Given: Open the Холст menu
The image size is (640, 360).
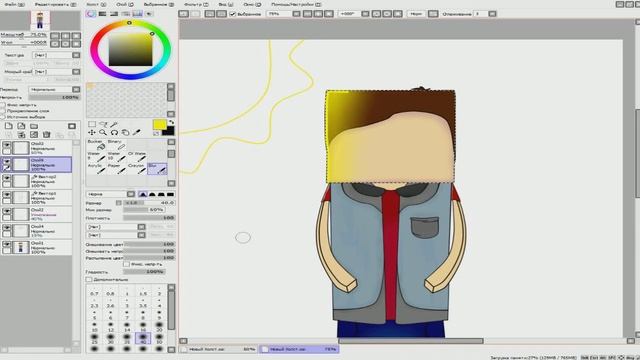Looking at the screenshot, I should tap(96, 4).
